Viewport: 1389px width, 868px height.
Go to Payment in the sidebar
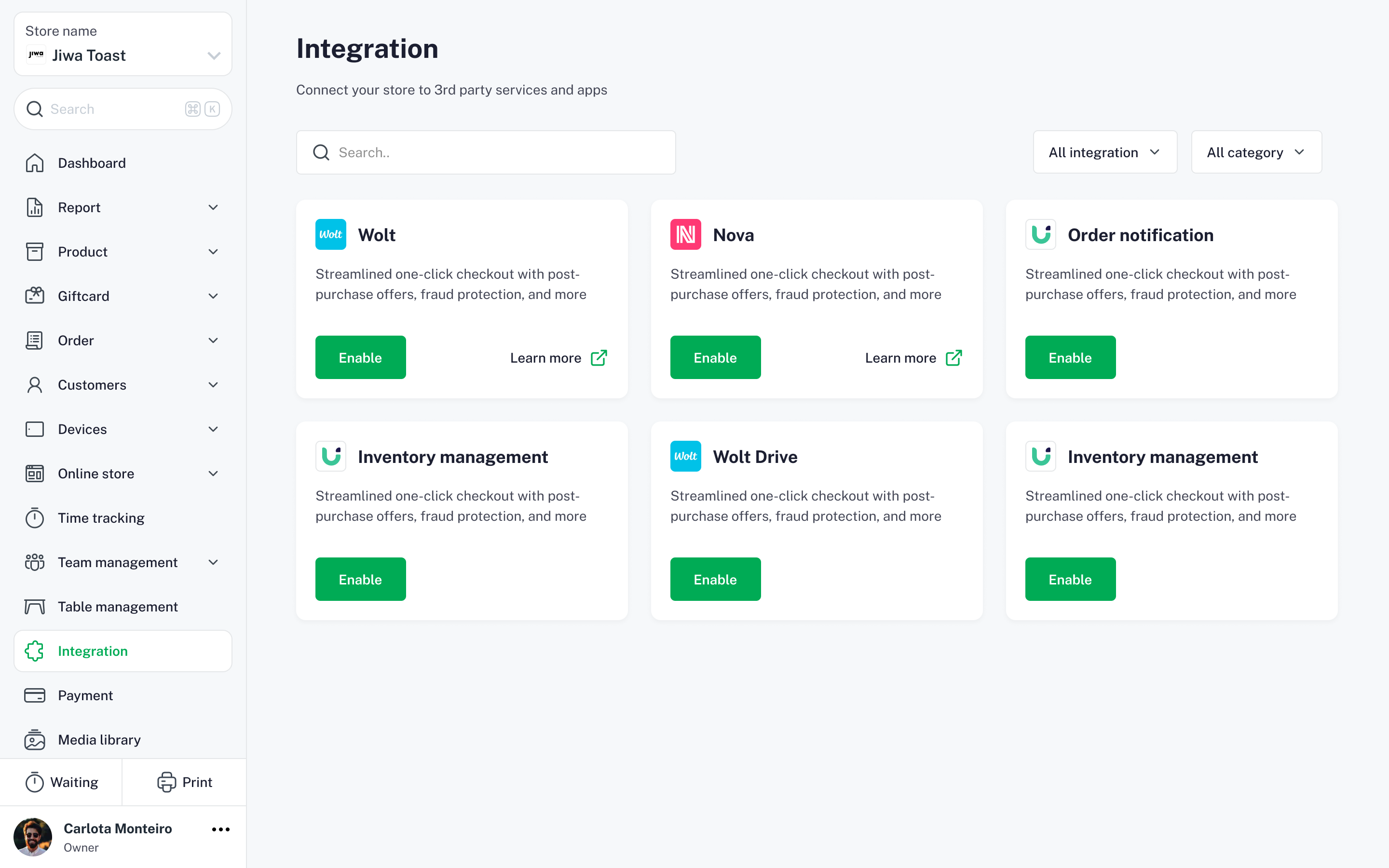point(85,695)
